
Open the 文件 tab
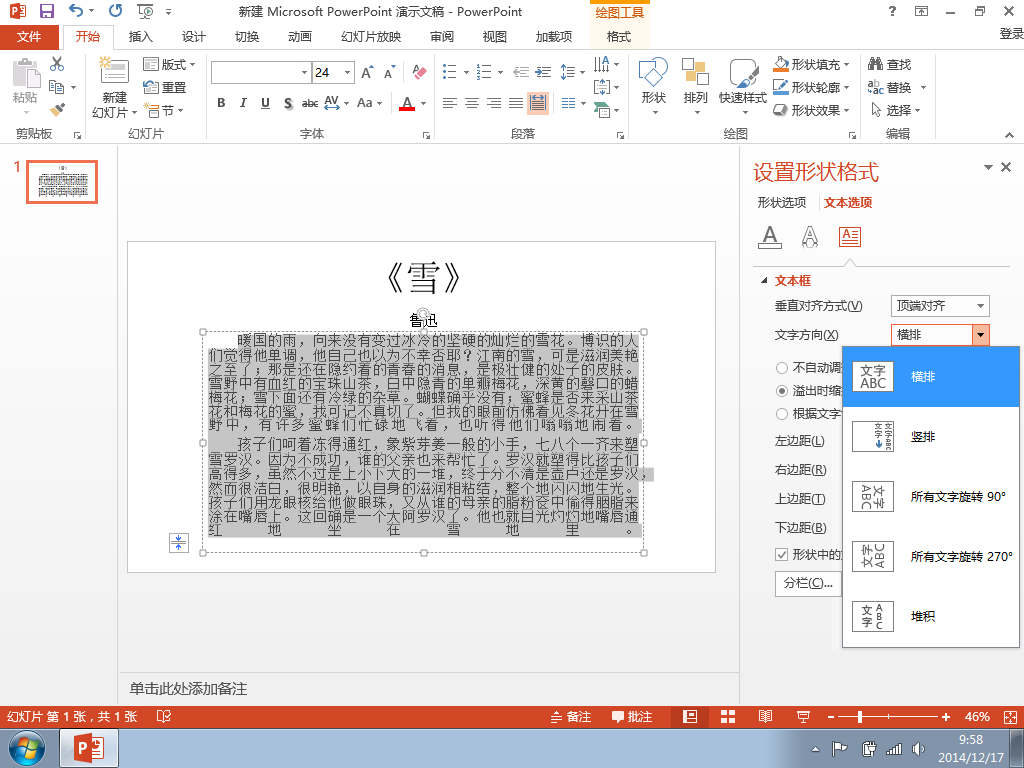(29, 37)
